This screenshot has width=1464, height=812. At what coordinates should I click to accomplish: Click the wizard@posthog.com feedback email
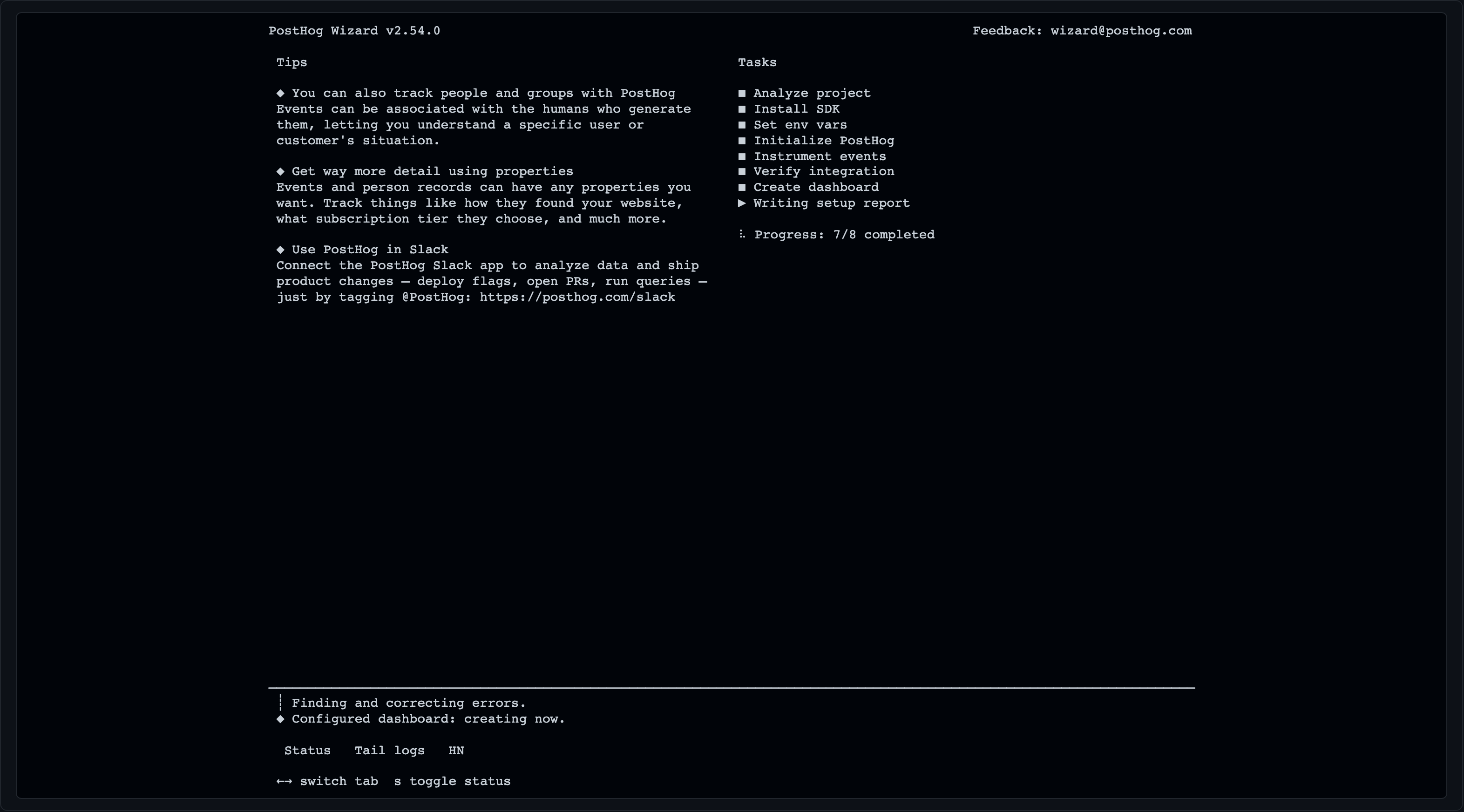[1121, 31]
